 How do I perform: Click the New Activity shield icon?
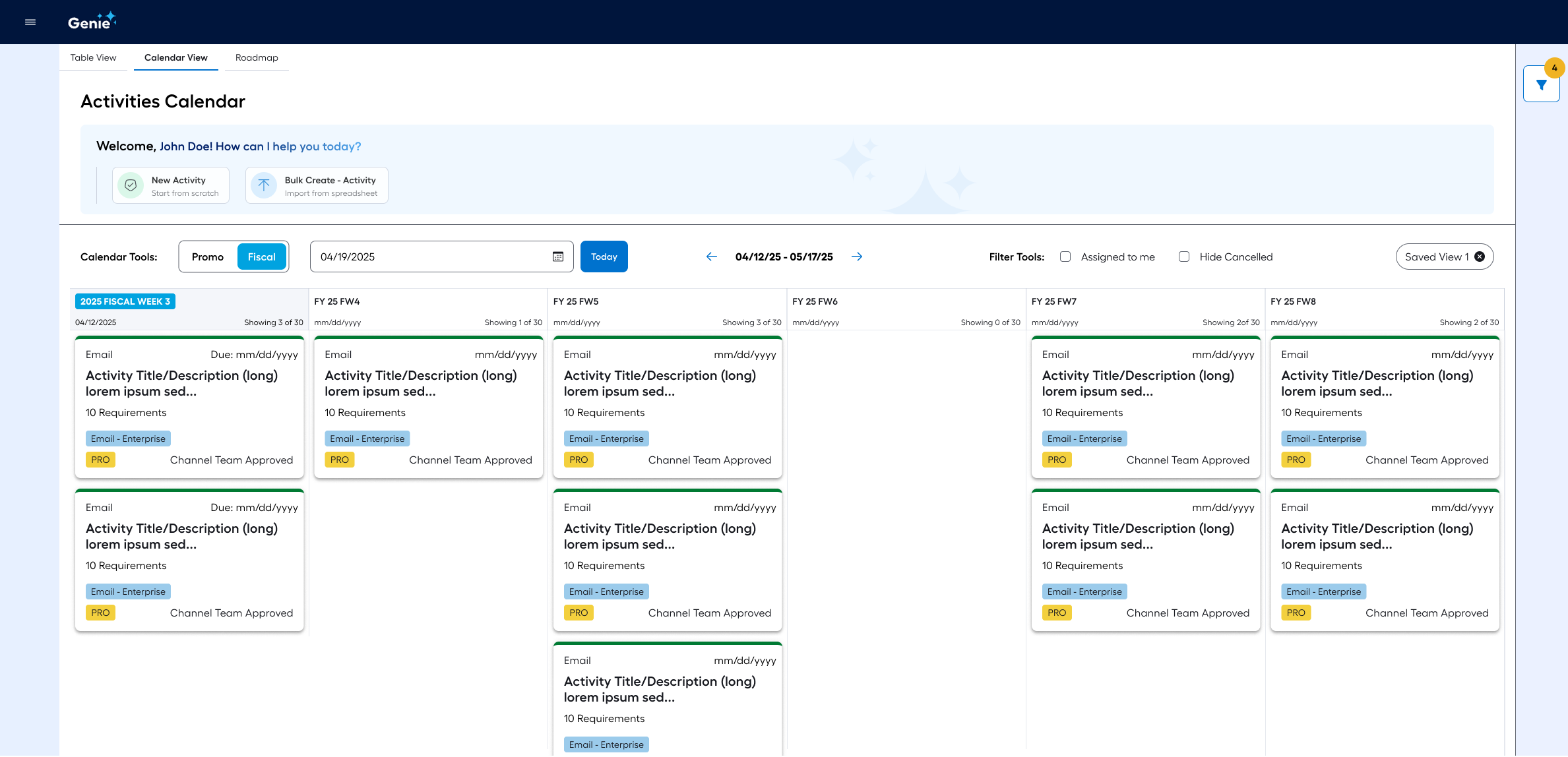131,185
